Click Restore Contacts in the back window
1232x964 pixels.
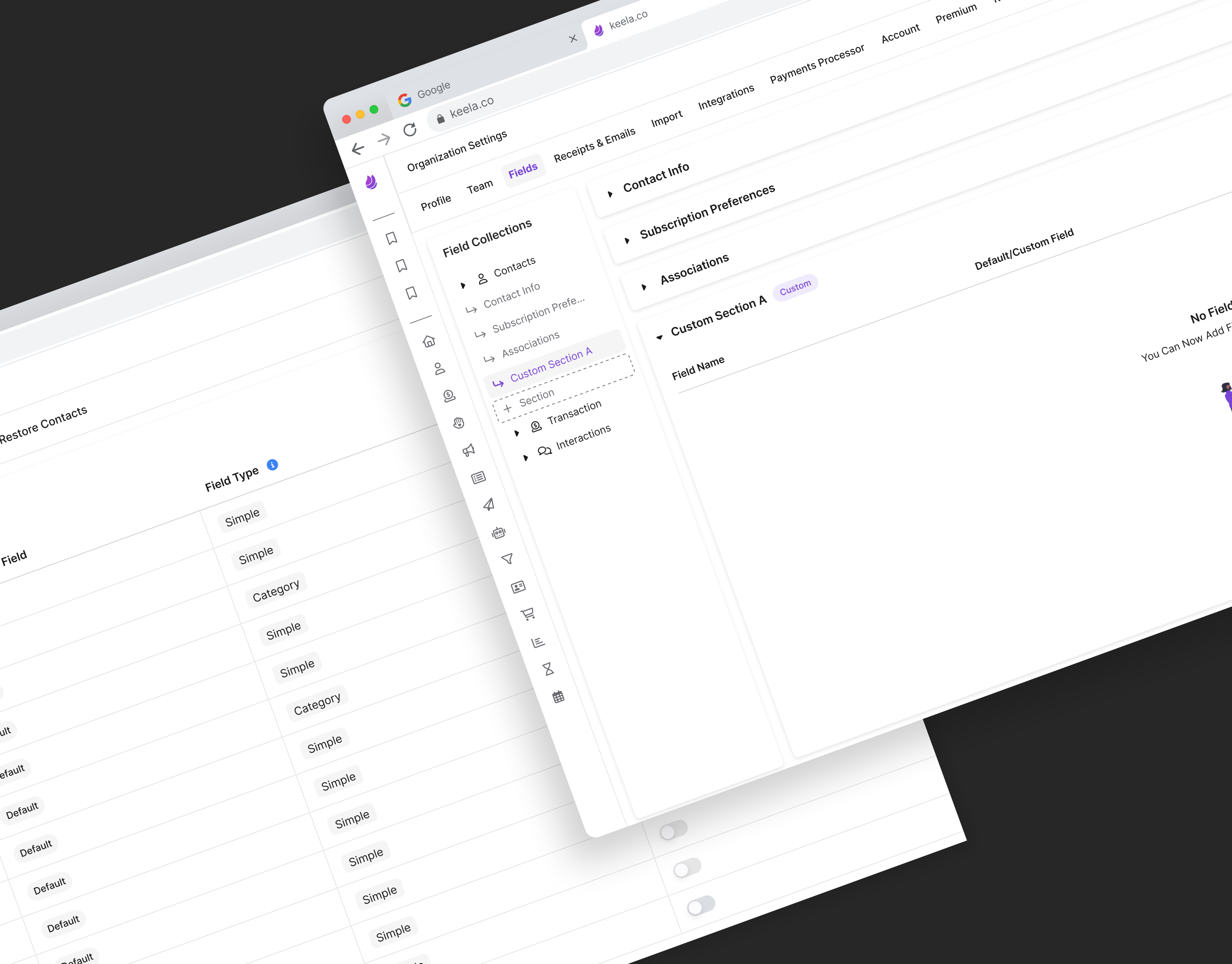pyautogui.click(x=43, y=425)
